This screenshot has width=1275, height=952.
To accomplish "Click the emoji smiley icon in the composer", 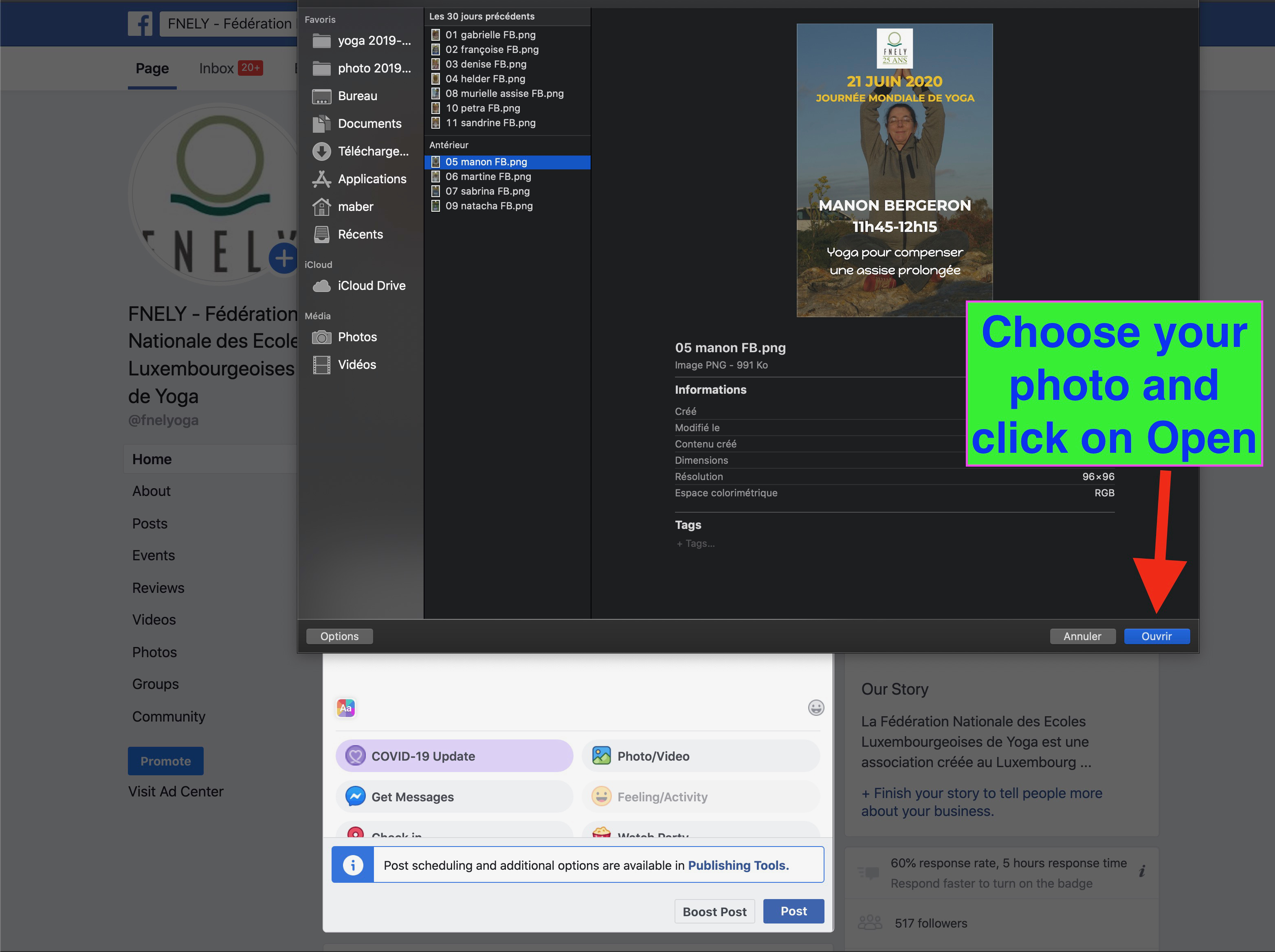I will (x=816, y=708).
